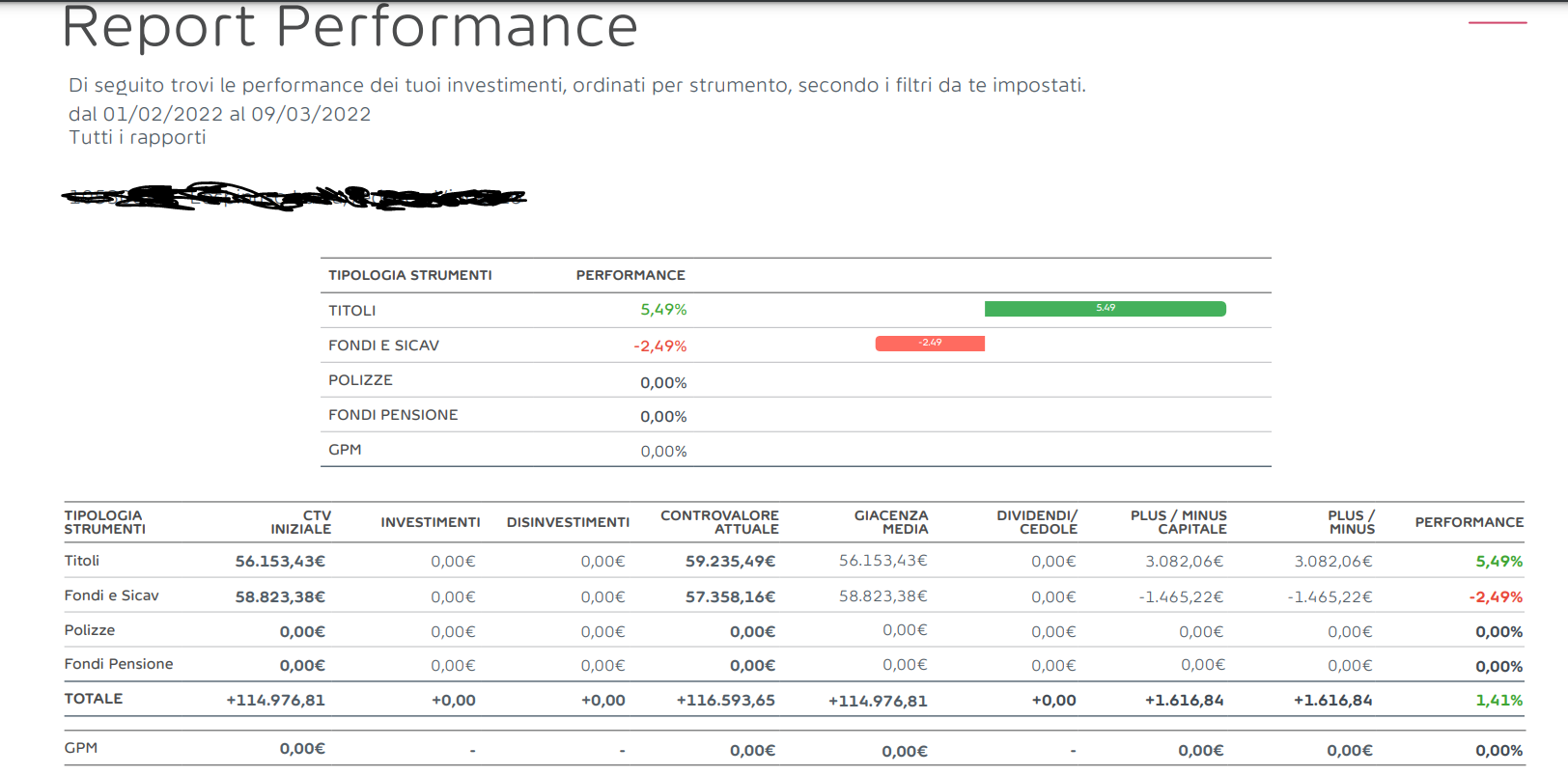Select the GIACENZA MEDIA column header

890,522
